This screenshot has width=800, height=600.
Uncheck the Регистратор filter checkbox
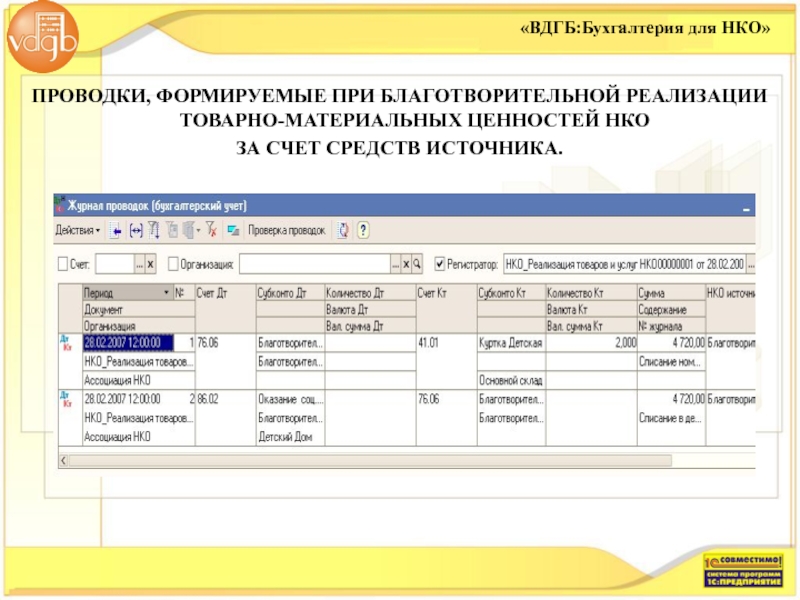[x=439, y=264]
